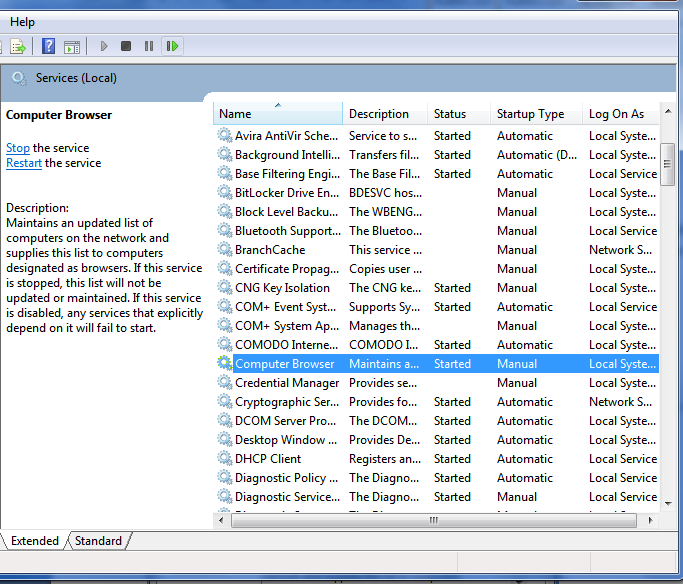This screenshot has height=584, width=683.
Task: Switch to the Extended tab
Action: pos(35,541)
